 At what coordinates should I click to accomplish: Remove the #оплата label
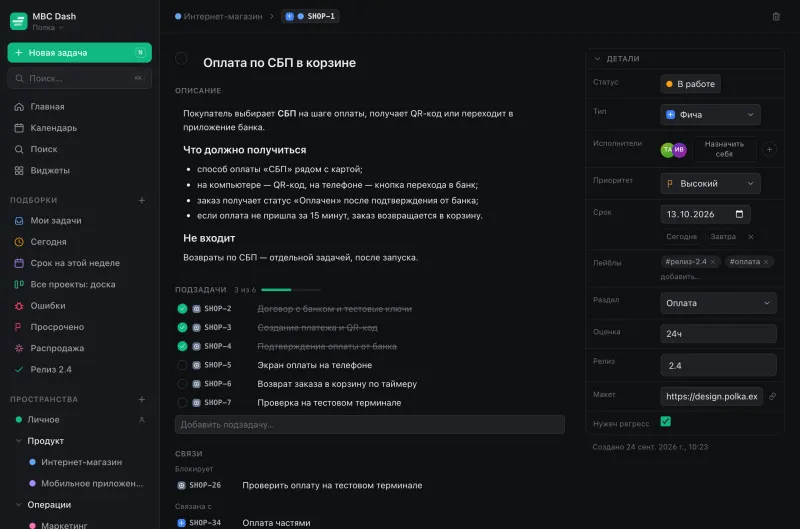(x=766, y=262)
